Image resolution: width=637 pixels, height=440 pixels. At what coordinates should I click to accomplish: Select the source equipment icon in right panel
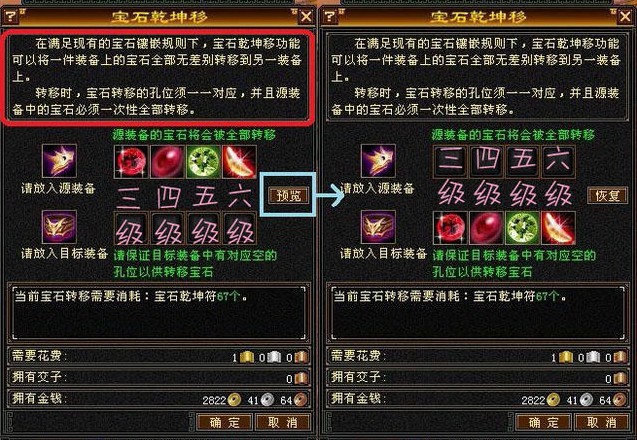[x=378, y=161]
